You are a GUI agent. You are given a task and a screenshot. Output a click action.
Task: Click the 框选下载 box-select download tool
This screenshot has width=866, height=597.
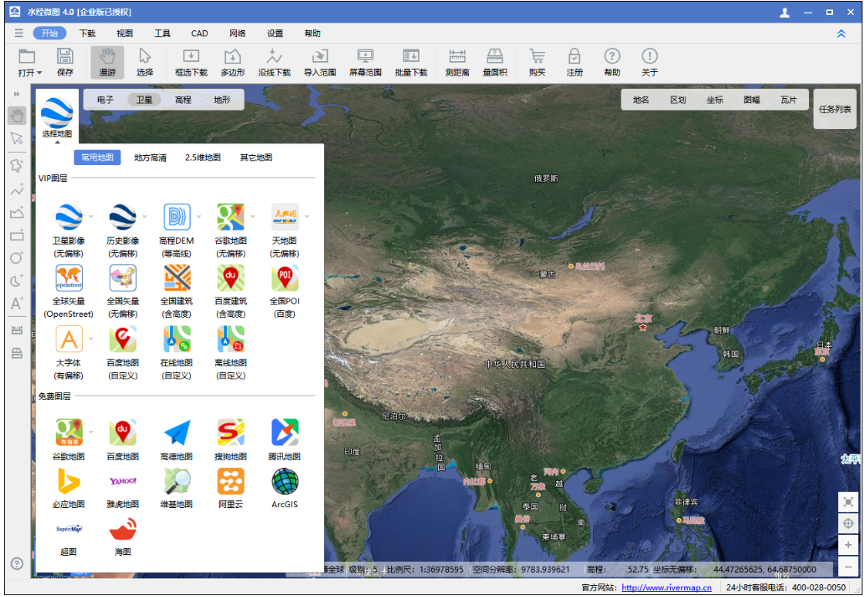point(191,62)
